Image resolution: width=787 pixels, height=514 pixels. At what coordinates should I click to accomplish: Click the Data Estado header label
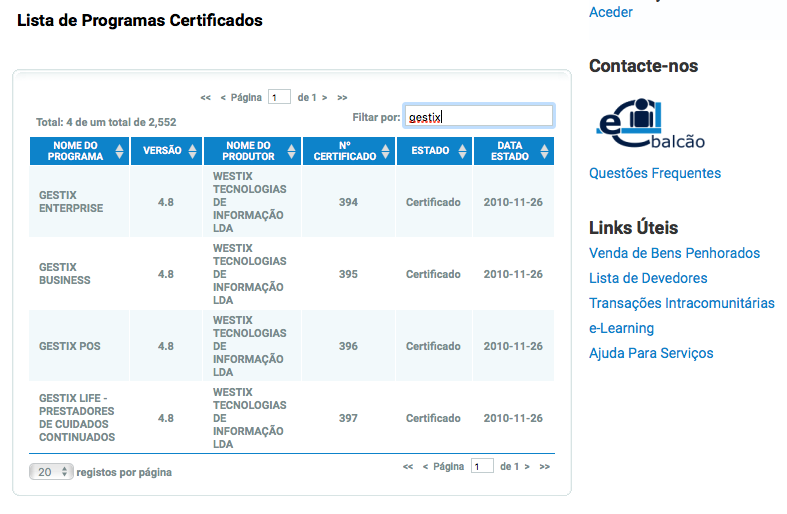coord(510,151)
